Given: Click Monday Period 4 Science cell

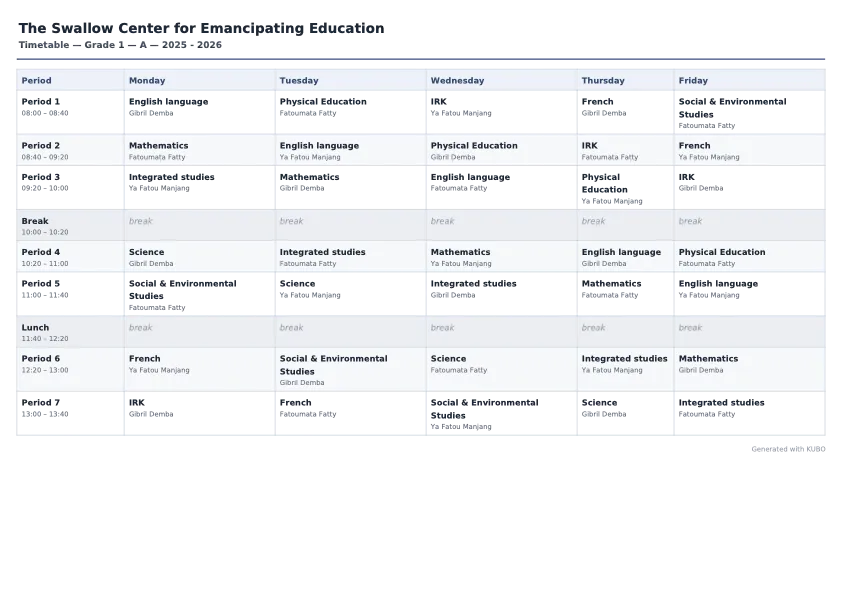Looking at the screenshot, I should pos(199,257).
